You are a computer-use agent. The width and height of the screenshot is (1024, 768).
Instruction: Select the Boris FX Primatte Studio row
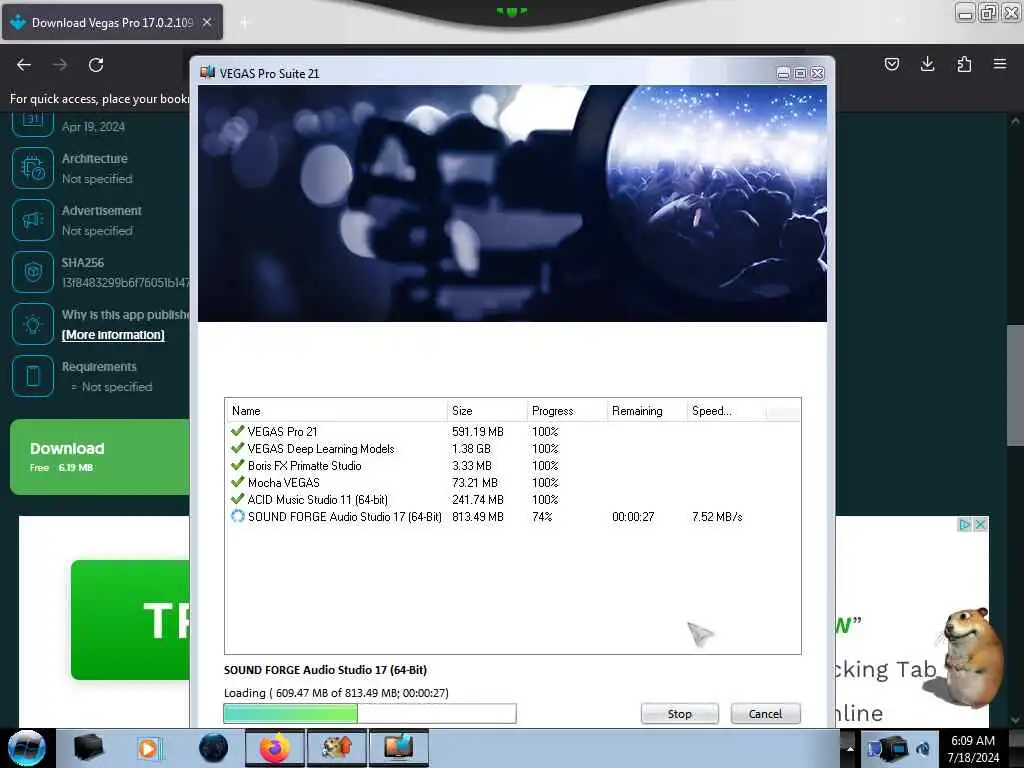coord(513,466)
